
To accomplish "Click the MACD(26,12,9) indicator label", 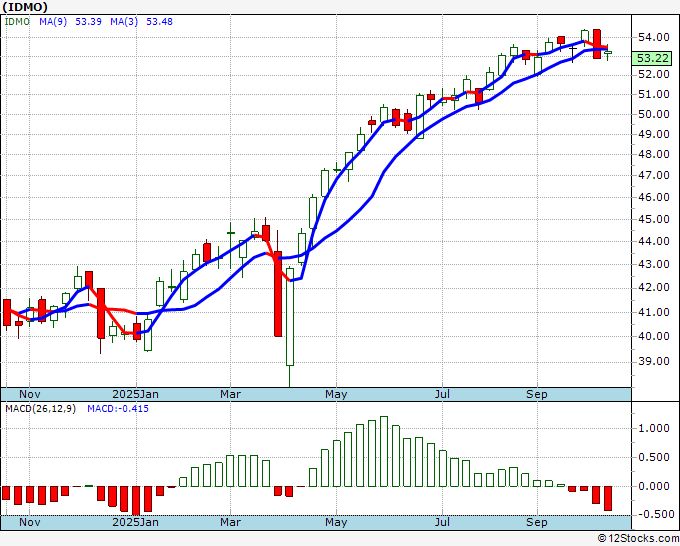I will point(40,409).
